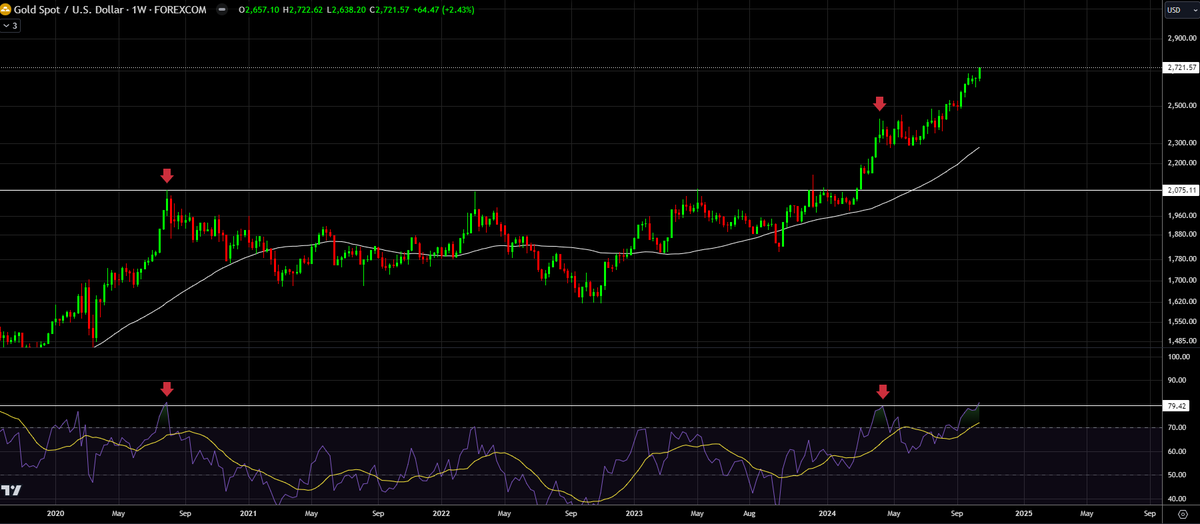Click the 1,880.00 price scale label

coord(1181,235)
